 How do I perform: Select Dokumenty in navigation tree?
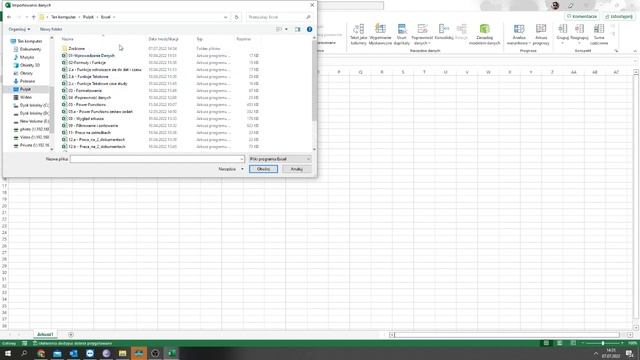30,49
